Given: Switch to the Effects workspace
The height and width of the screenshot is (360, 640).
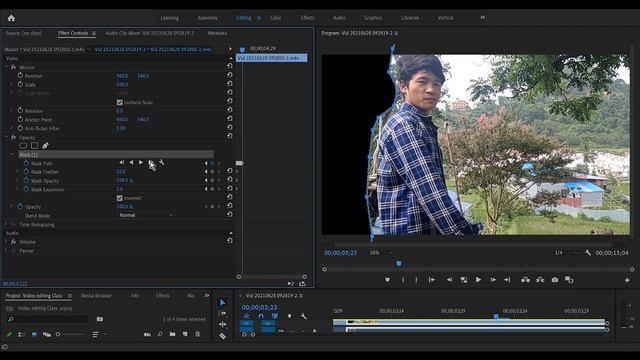Looking at the screenshot, I should 307,18.
